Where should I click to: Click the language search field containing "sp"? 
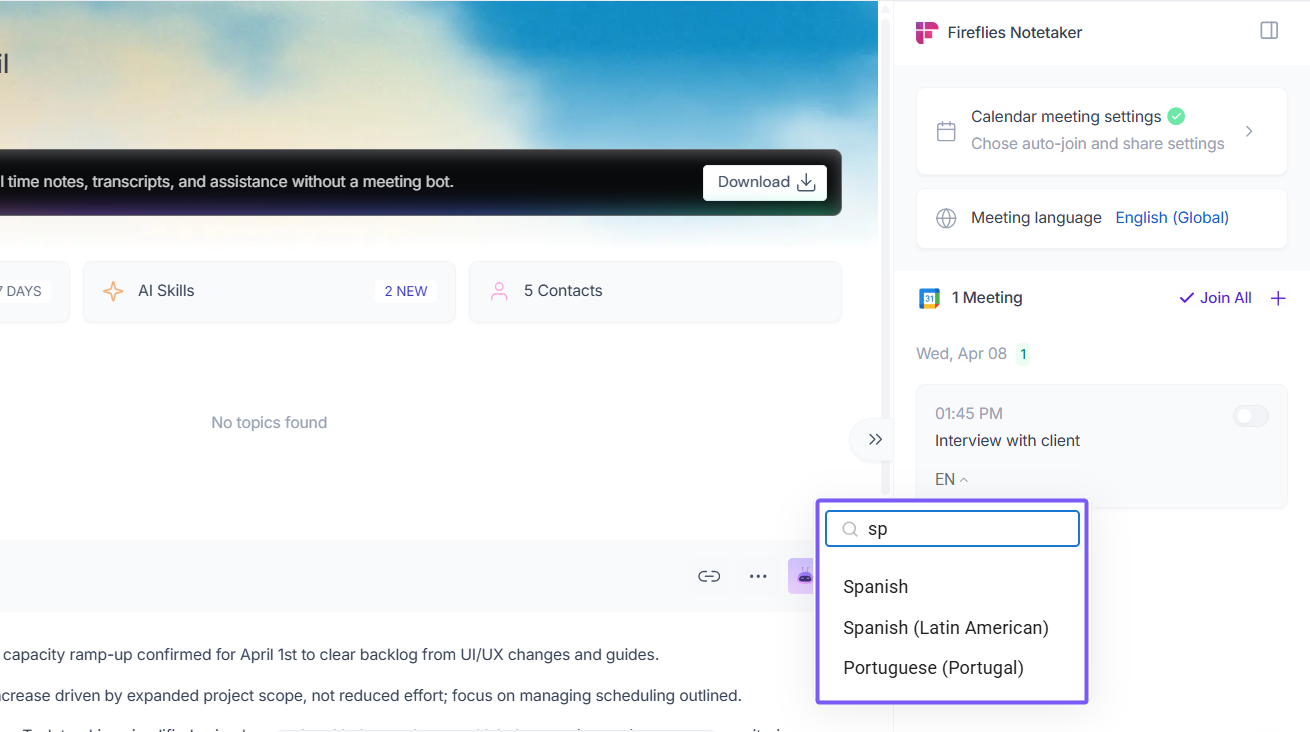[952, 529]
